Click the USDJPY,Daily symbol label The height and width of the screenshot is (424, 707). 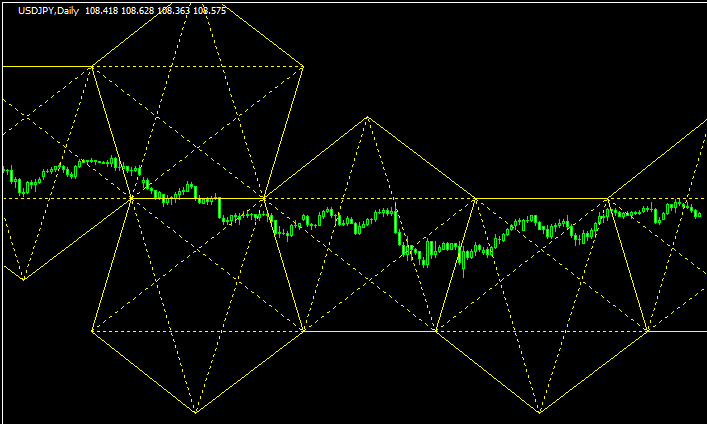pos(46,11)
